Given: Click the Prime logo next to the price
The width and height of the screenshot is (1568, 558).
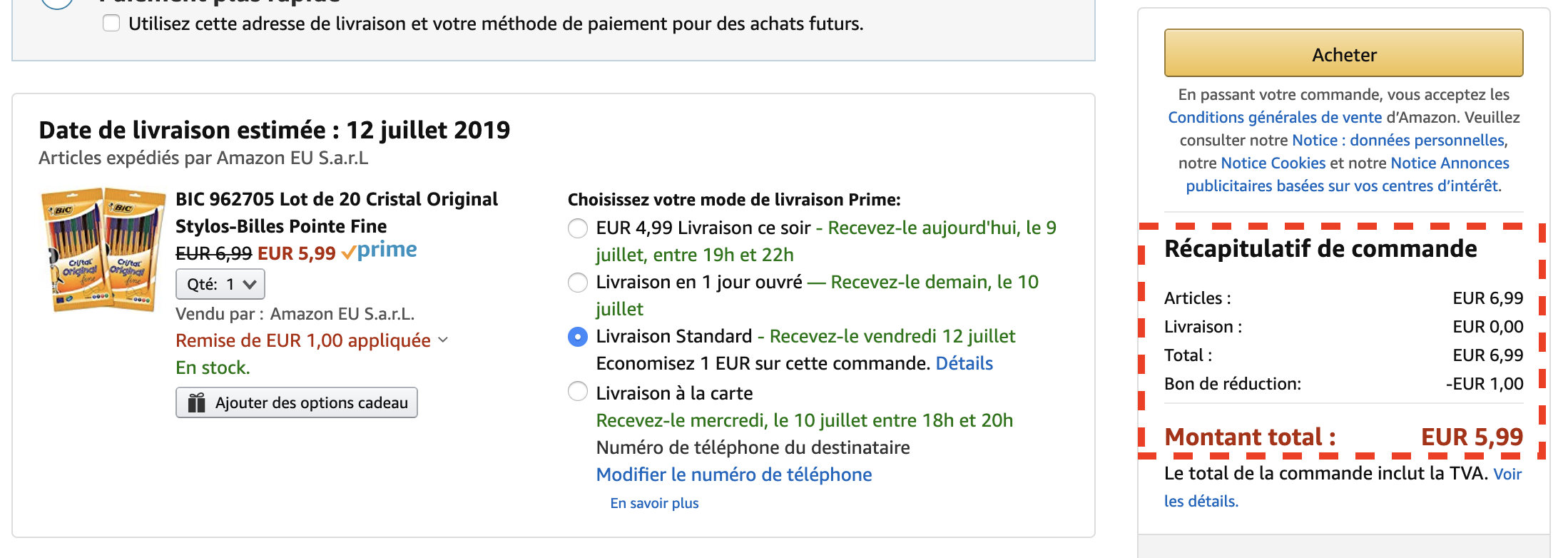Looking at the screenshot, I should tap(379, 250).
